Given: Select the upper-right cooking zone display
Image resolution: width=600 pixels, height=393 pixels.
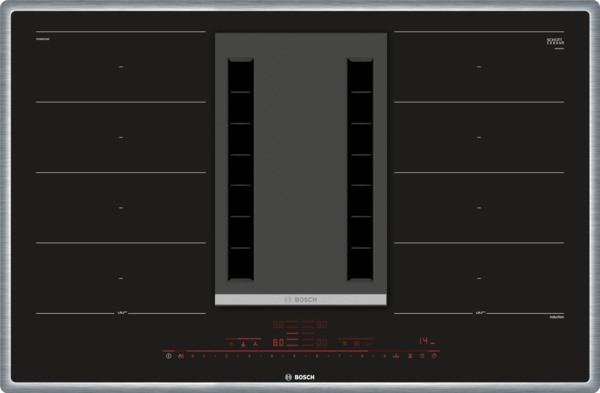Looking at the screenshot, I should point(322,325).
